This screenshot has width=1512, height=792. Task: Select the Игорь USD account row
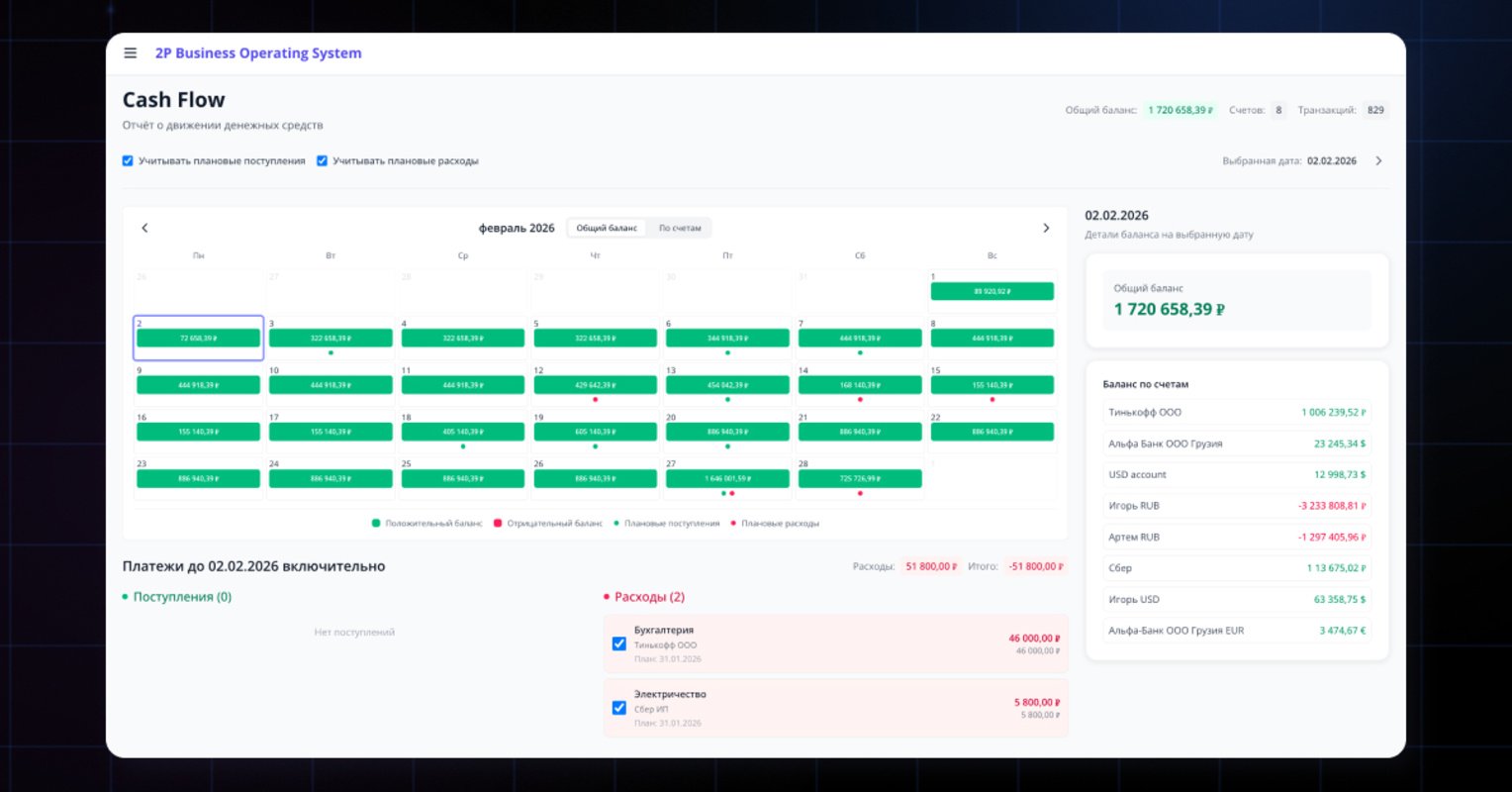click(1237, 600)
